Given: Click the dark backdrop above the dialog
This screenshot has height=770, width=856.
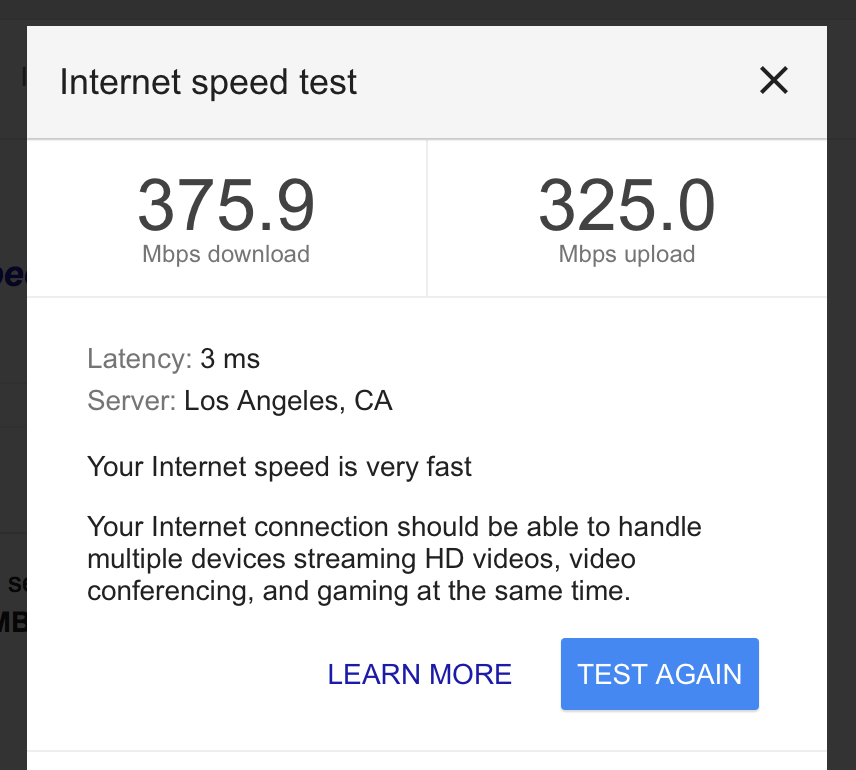Looking at the screenshot, I should pyautogui.click(x=428, y=12).
